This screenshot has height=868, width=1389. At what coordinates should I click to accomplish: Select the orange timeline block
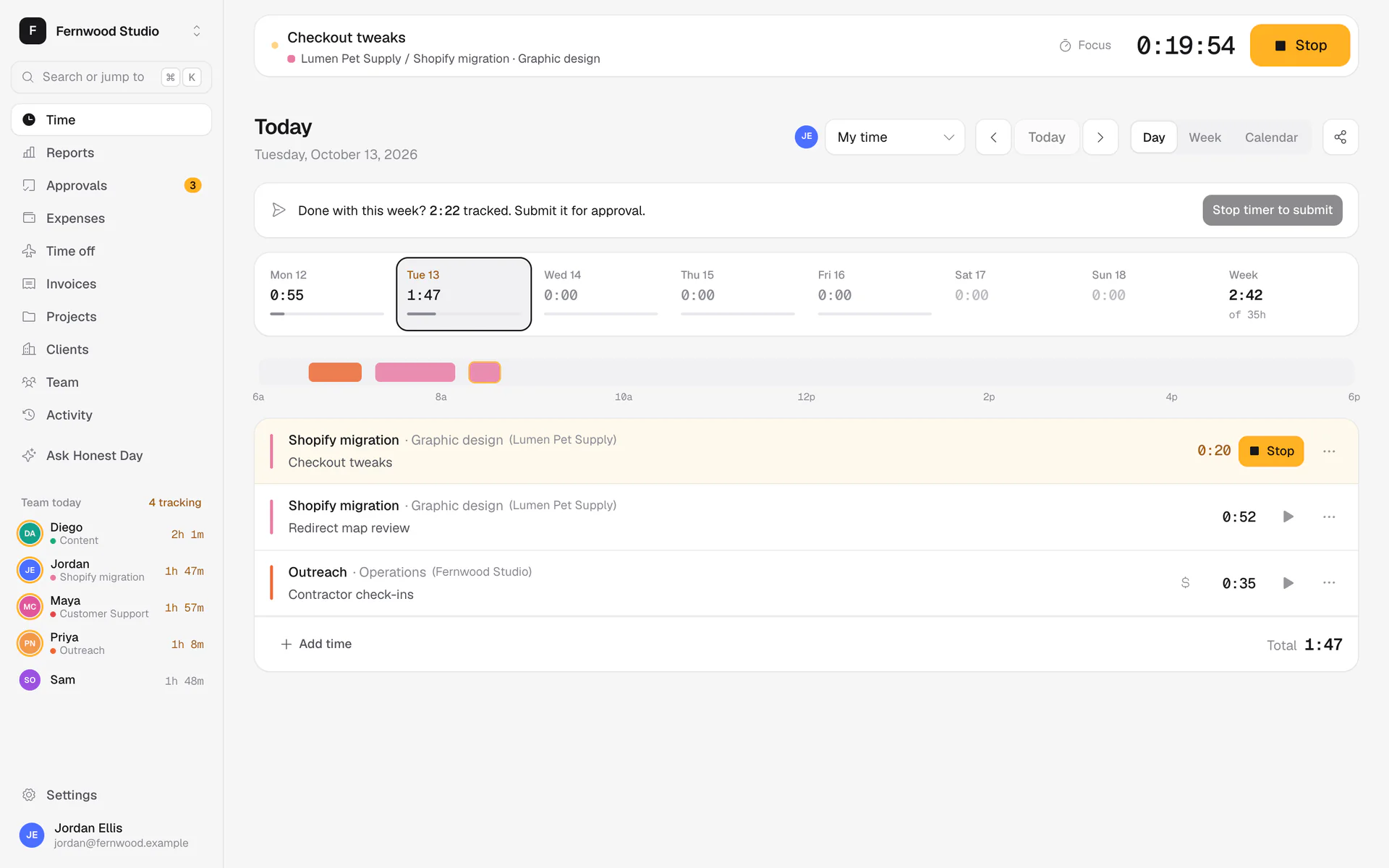(335, 373)
